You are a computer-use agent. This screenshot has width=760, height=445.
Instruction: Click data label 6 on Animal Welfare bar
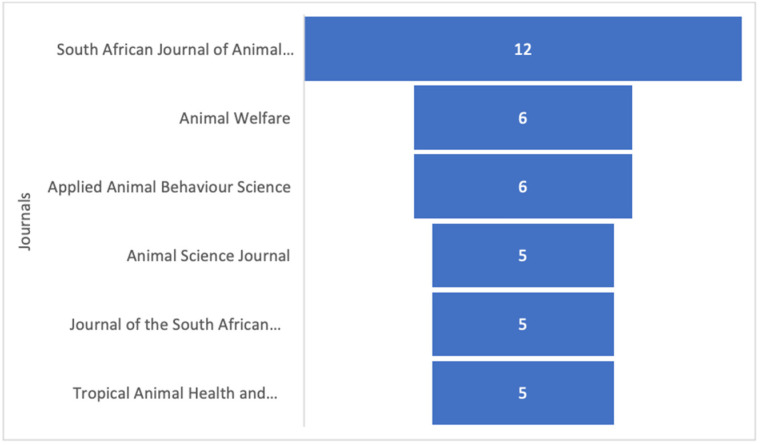[522, 118]
